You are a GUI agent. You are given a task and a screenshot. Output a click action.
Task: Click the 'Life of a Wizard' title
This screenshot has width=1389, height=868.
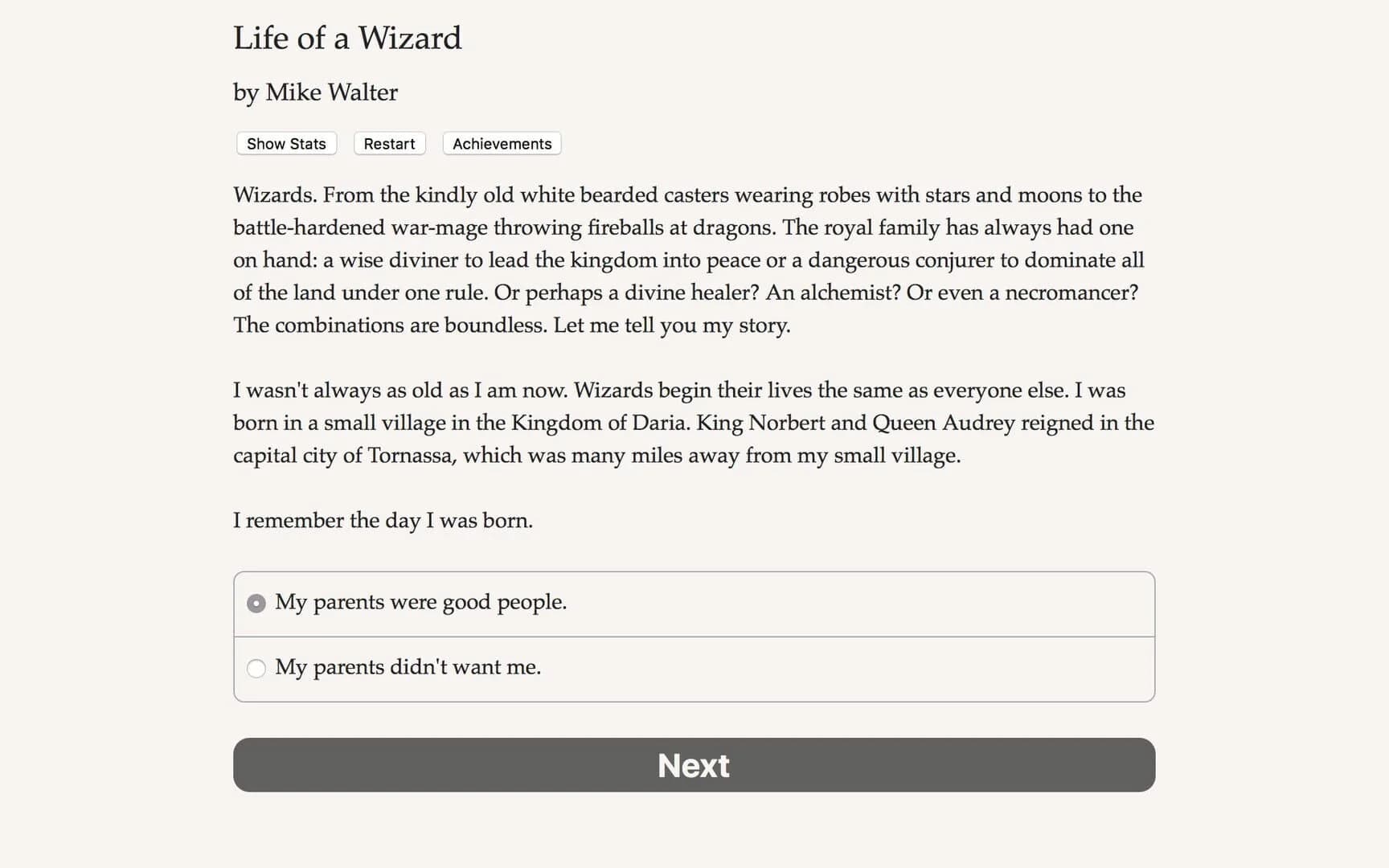click(347, 38)
